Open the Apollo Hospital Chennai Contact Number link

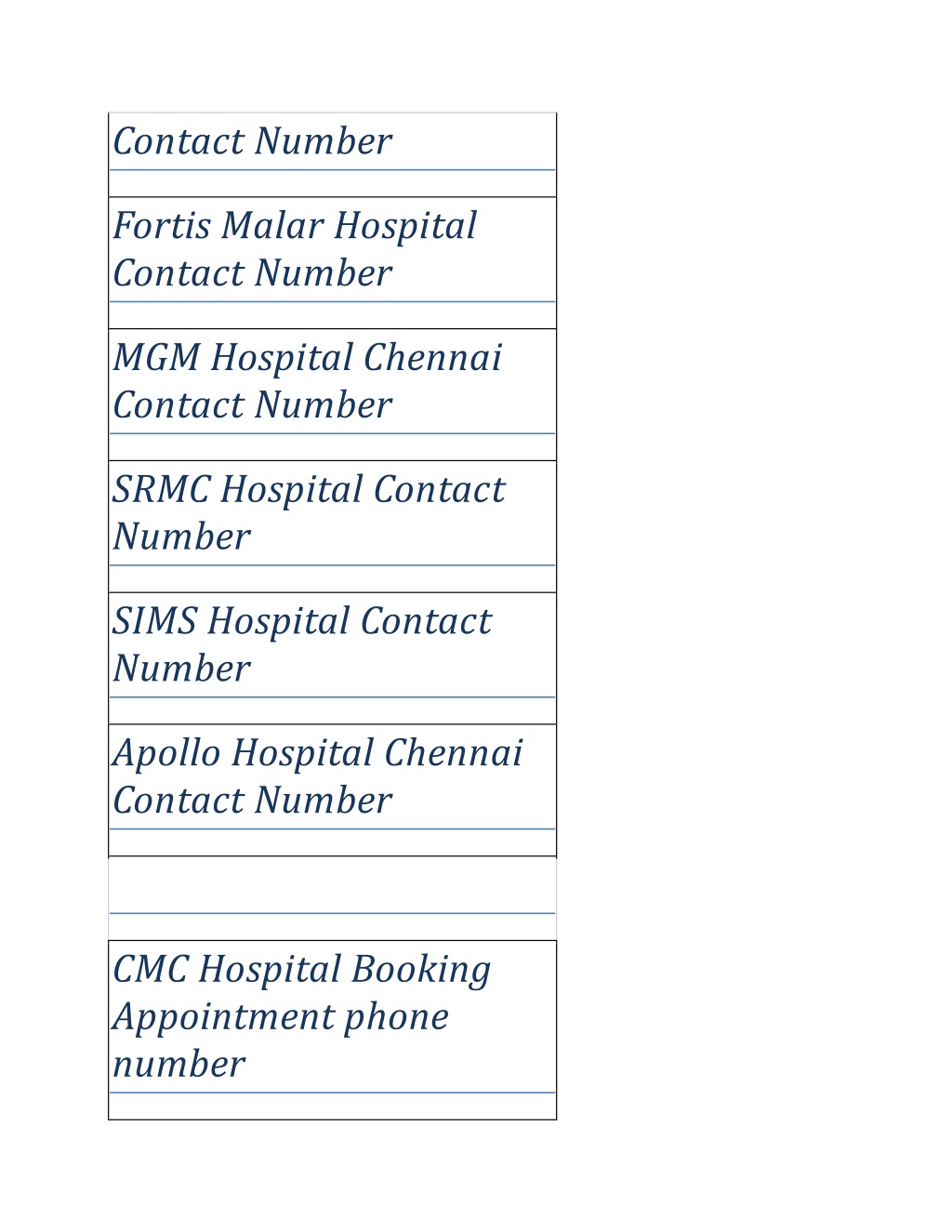click(x=318, y=776)
